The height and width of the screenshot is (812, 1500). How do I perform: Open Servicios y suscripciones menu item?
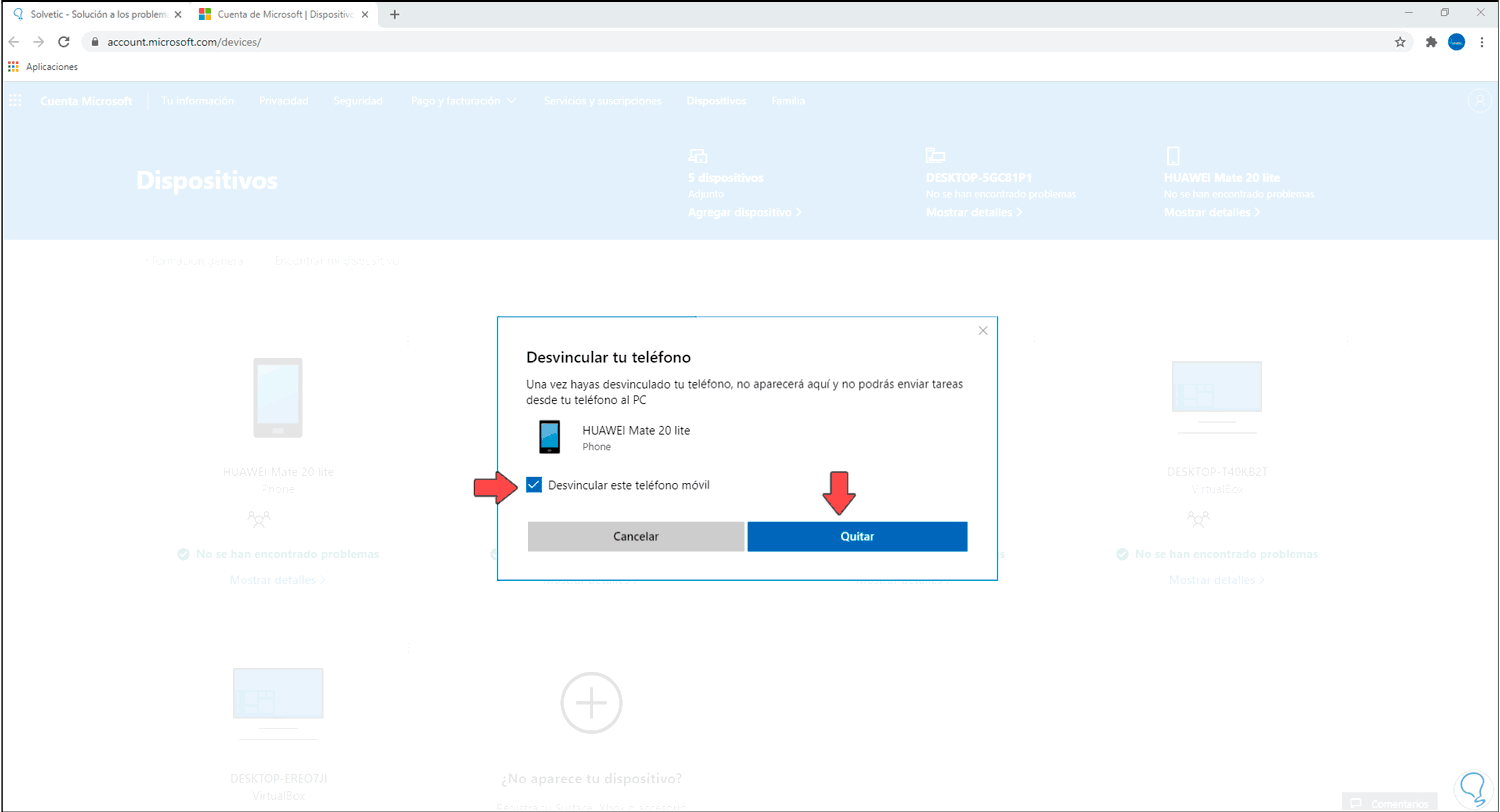602,101
